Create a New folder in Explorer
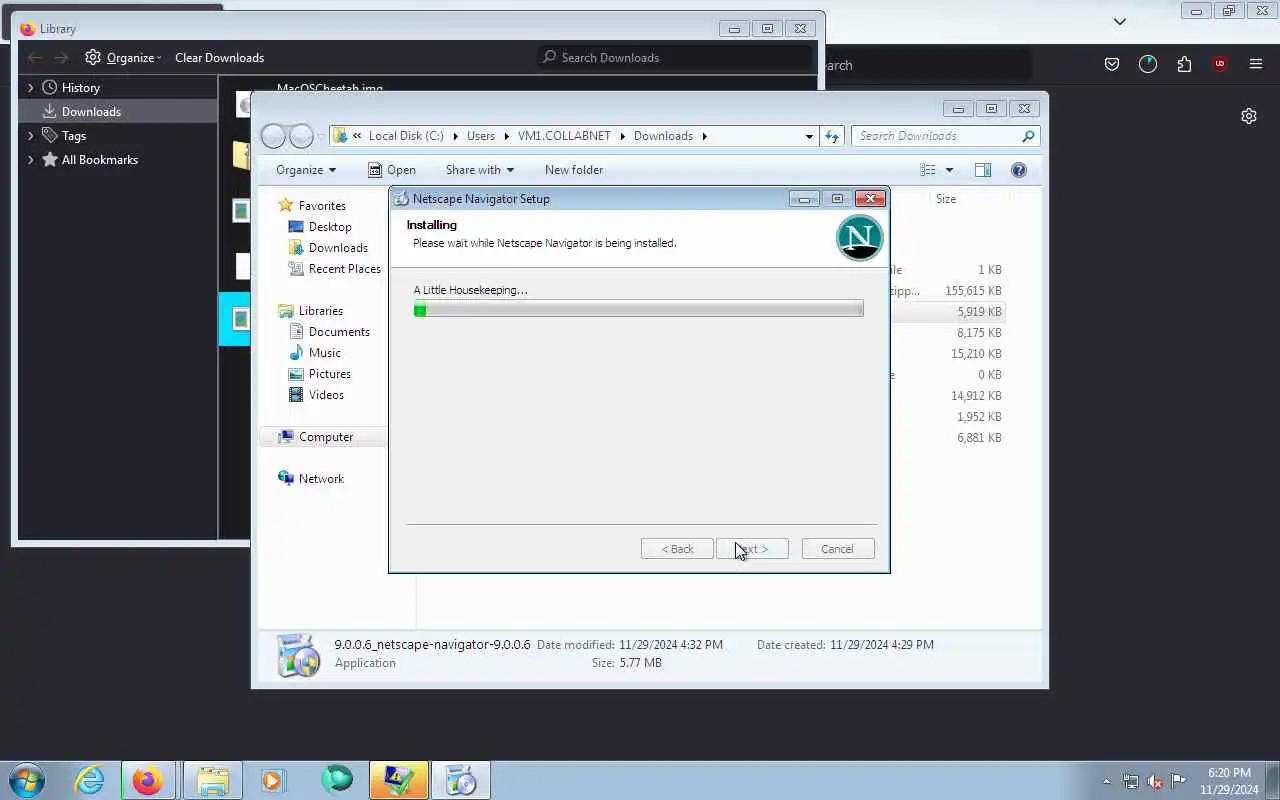The image size is (1280, 800). point(574,170)
